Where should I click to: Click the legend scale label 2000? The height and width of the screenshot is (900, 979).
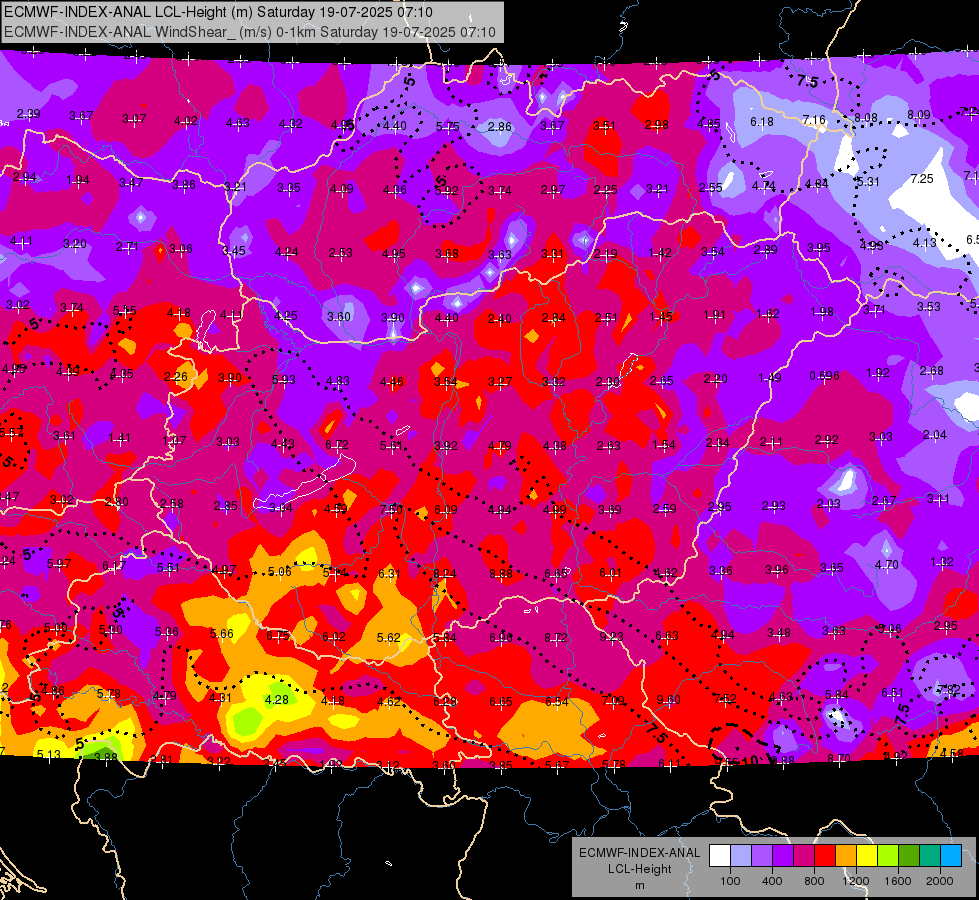[x=940, y=881]
